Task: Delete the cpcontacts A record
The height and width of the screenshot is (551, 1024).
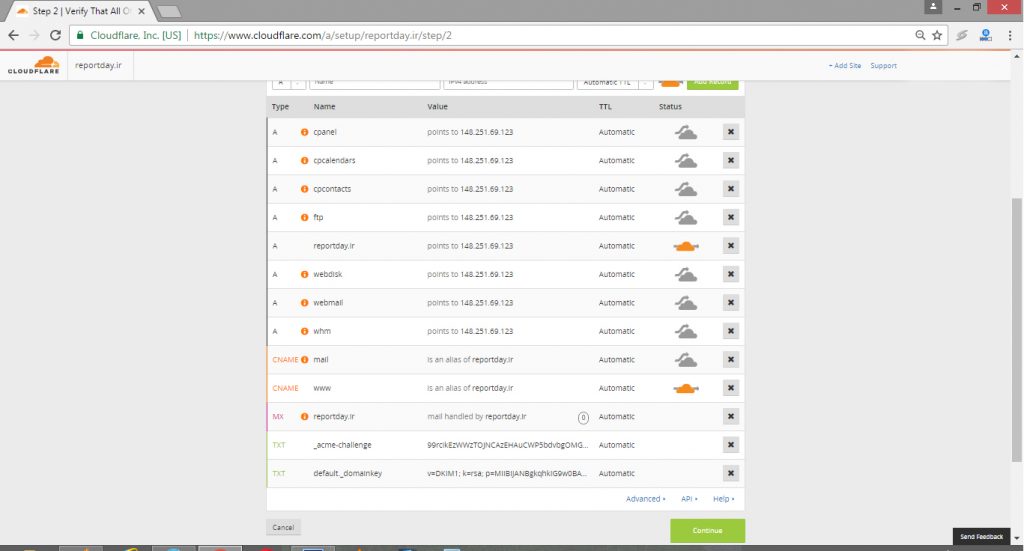Action: coord(731,189)
